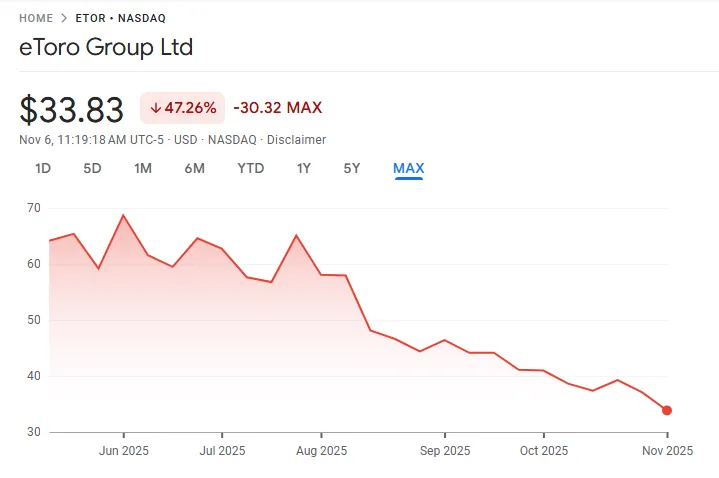
Task: Show the 6M chart range
Action: click(x=194, y=168)
